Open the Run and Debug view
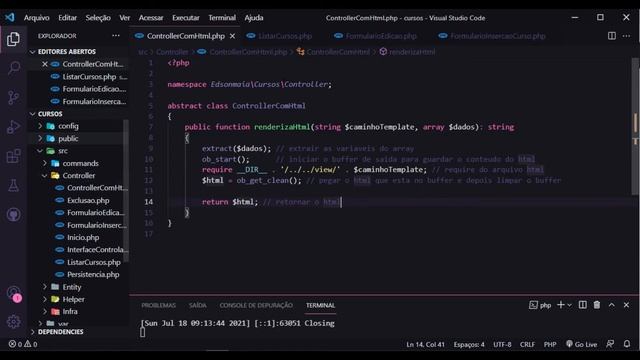This screenshot has height=360, width=640. (x=13, y=127)
